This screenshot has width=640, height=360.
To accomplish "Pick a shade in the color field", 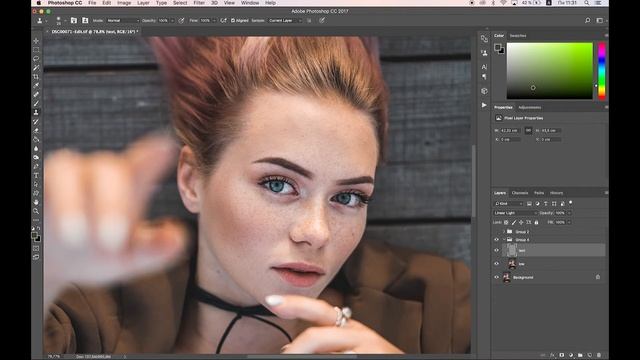I will tap(549, 71).
